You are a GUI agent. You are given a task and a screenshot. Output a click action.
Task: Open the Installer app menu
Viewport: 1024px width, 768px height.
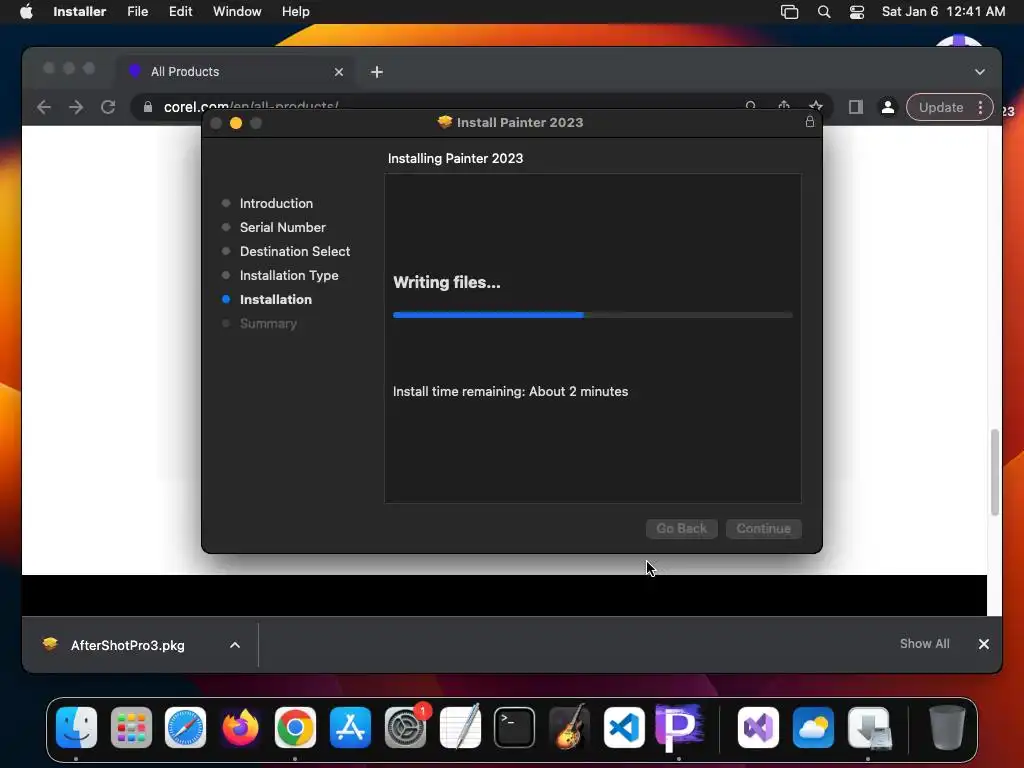tap(80, 12)
